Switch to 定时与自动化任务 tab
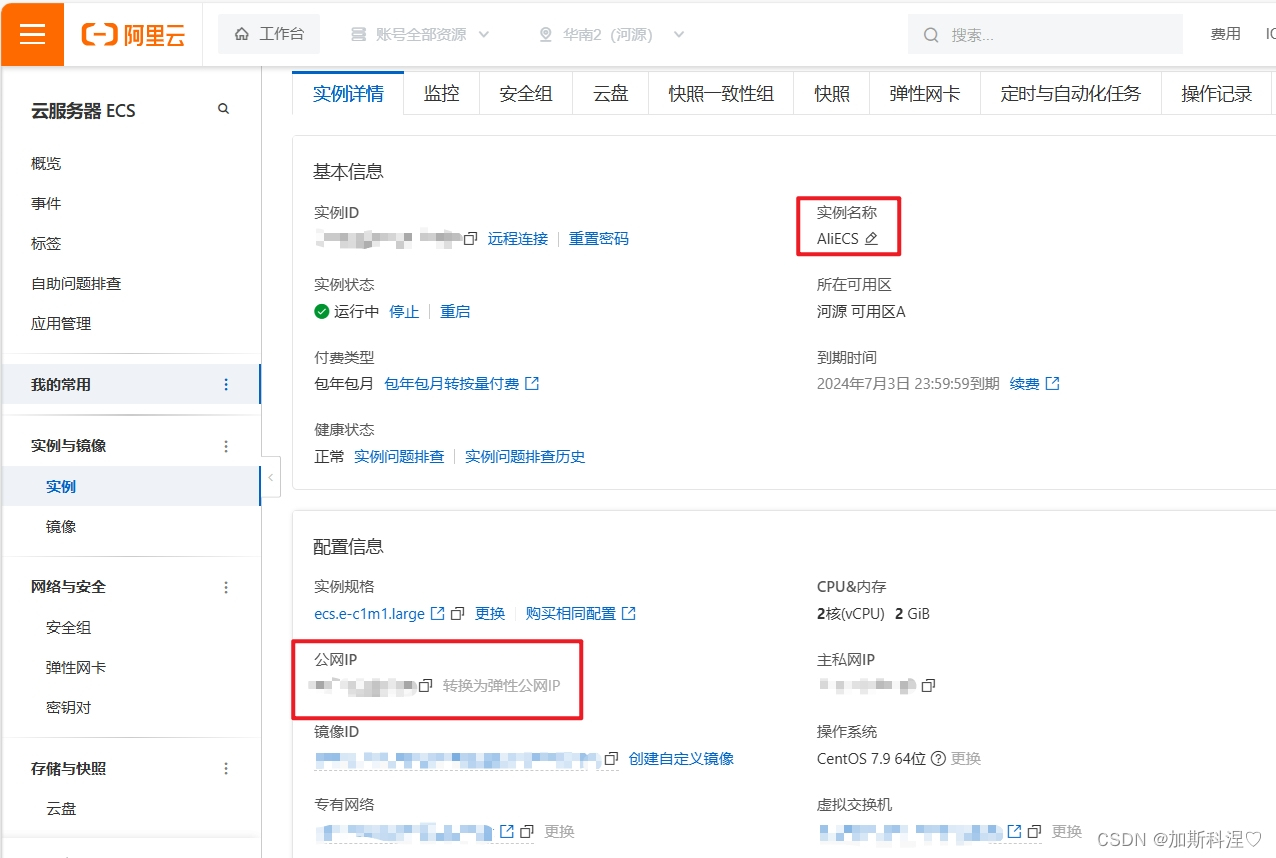1276x858 pixels. (1071, 94)
